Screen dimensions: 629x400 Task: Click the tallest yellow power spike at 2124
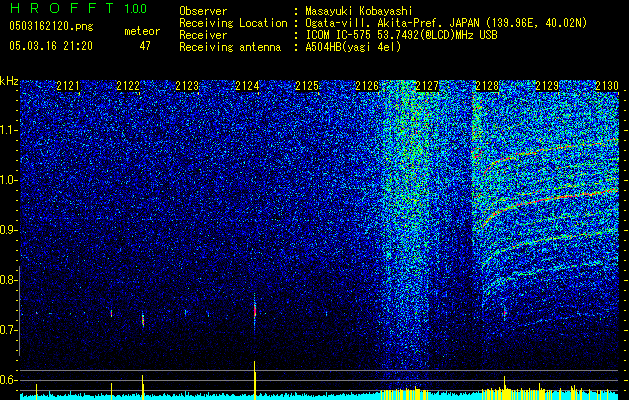click(x=255, y=380)
